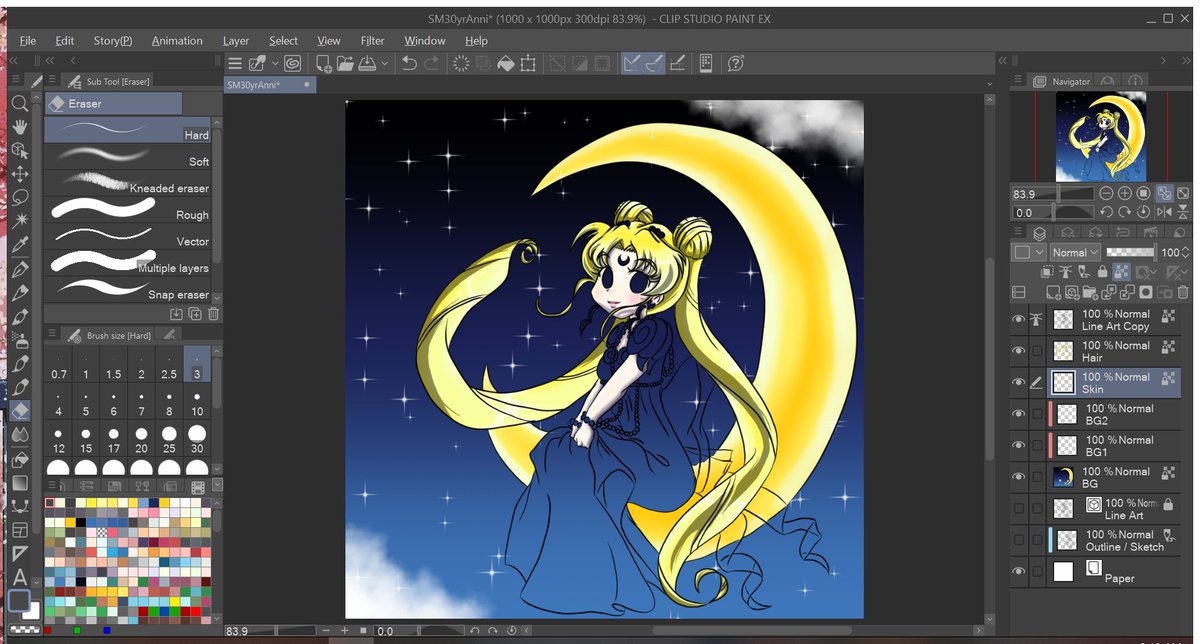1200x644 pixels.
Task: Open the Animation menu
Action: (x=177, y=41)
